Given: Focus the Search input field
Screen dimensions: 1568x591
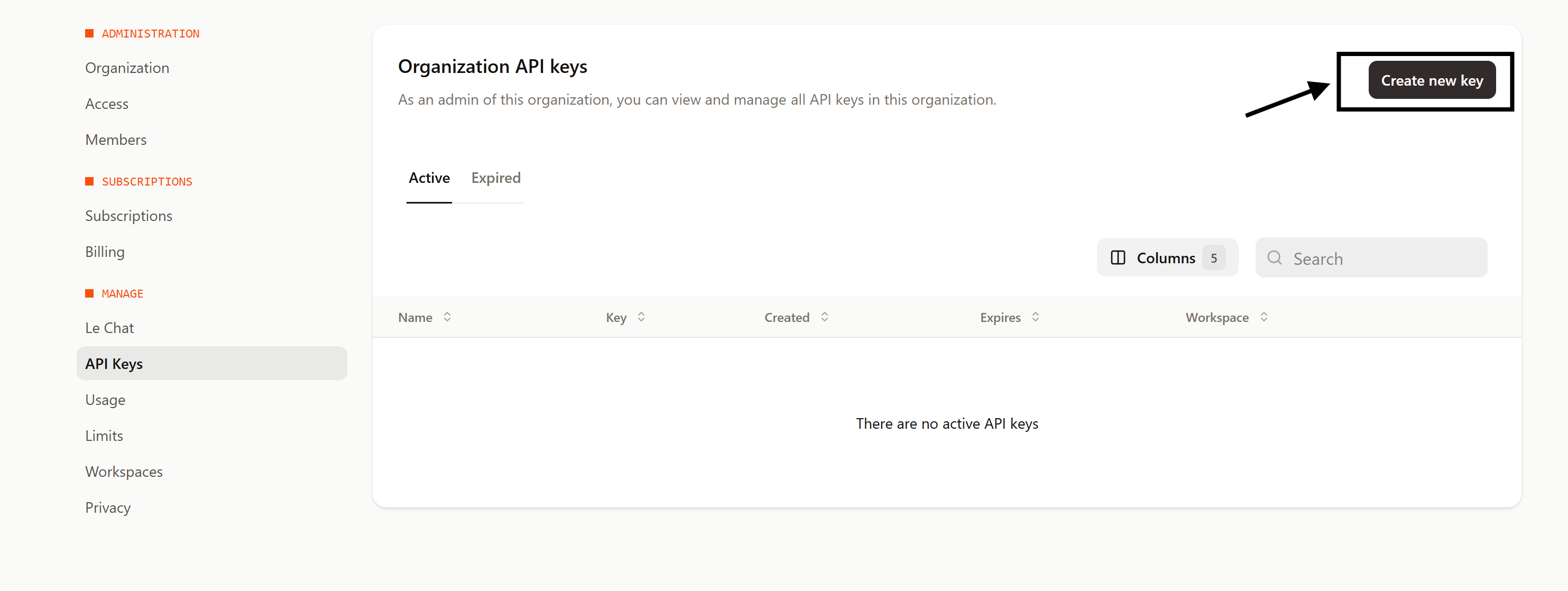Looking at the screenshot, I should point(1371,258).
